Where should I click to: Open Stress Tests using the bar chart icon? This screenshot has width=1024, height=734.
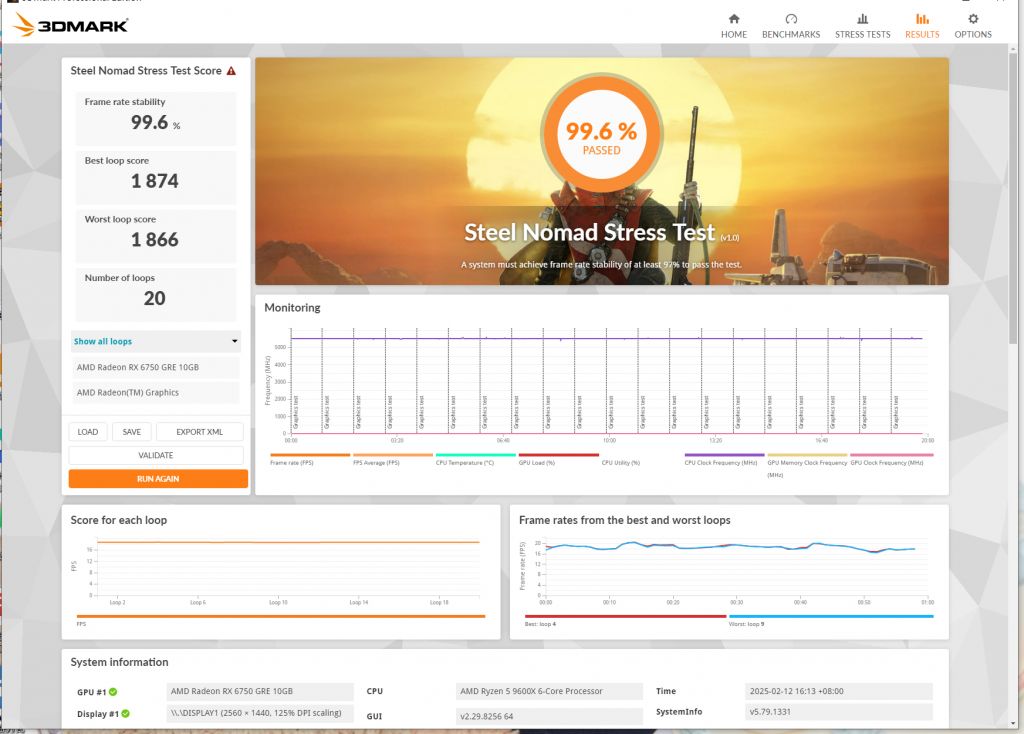[x=862, y=19]
